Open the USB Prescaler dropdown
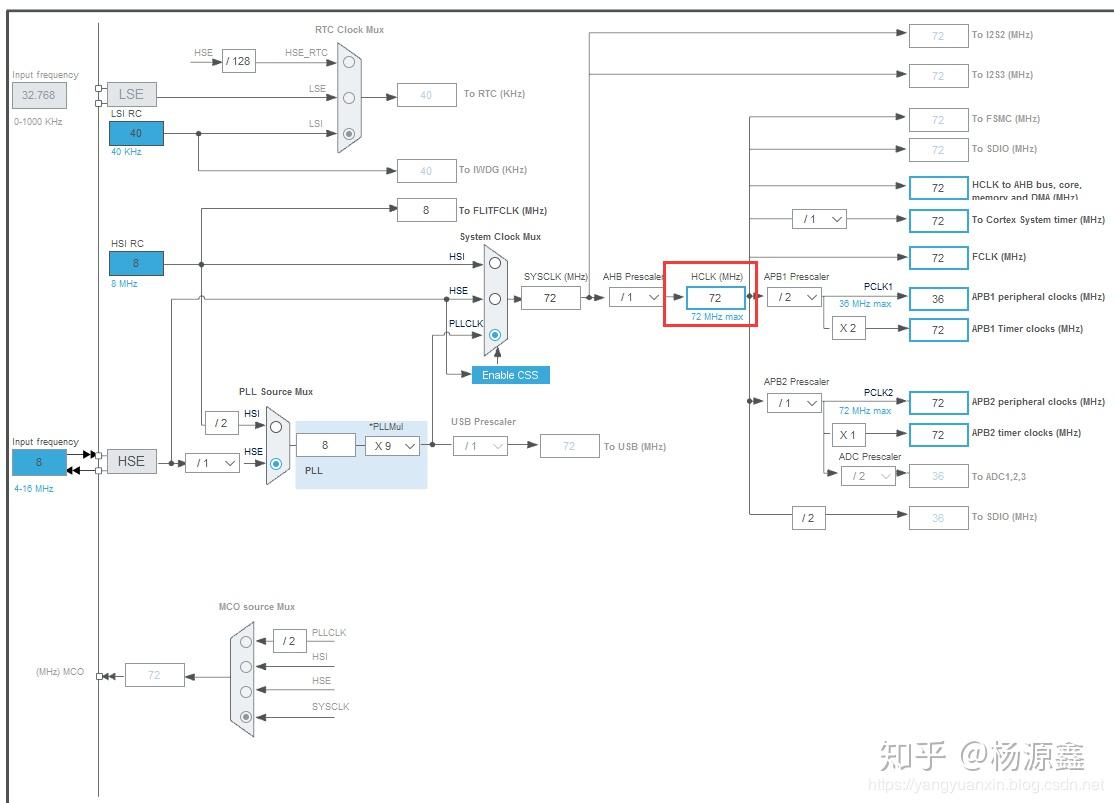The width and height of the screenshot is (1114, 803). pos(480,446)
